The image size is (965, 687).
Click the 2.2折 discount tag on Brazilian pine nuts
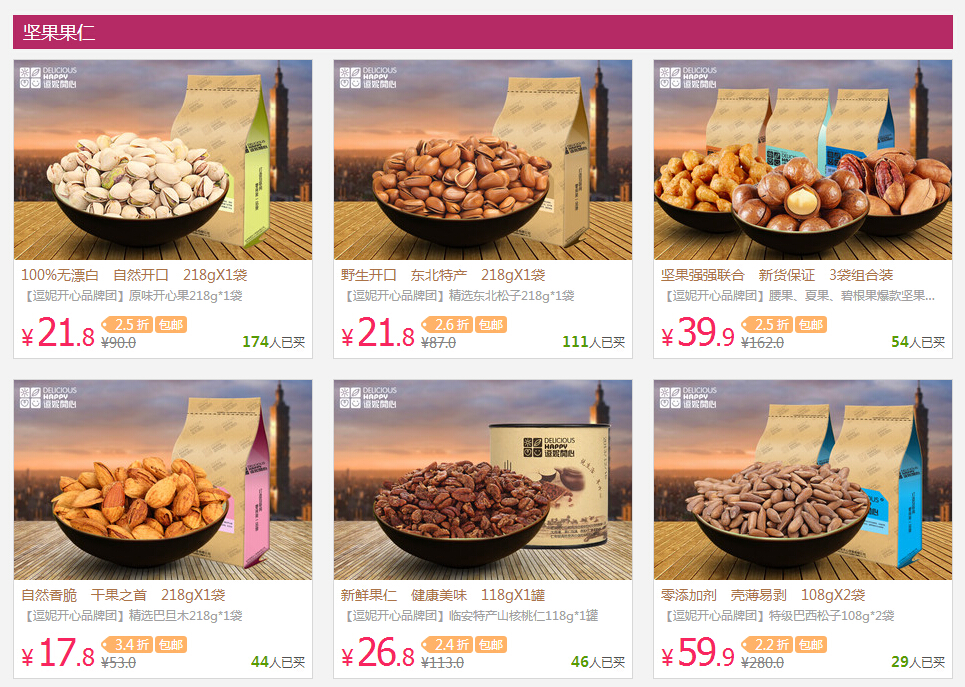pyautogui.click(x=767, y=645)
